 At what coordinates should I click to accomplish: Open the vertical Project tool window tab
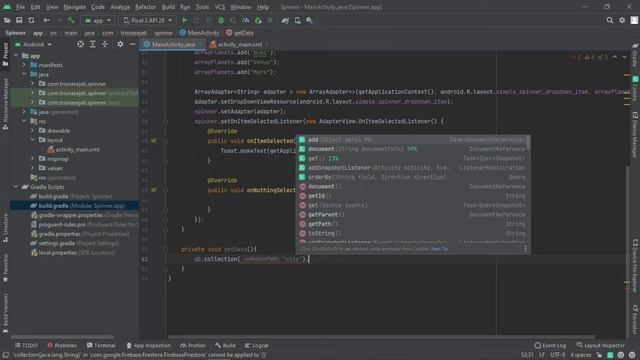(x=5, y=54)
